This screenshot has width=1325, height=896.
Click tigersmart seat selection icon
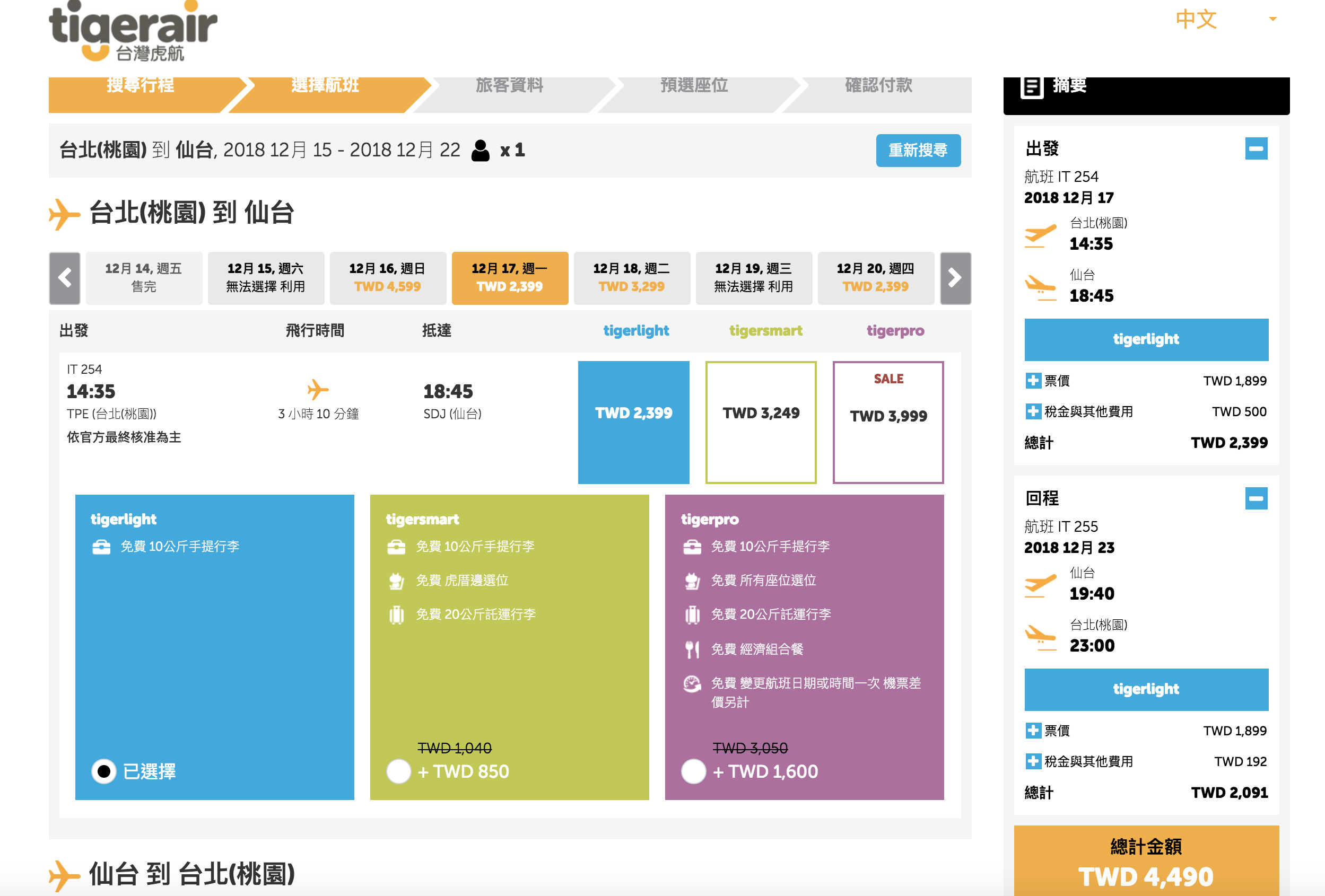click(396, 581)
